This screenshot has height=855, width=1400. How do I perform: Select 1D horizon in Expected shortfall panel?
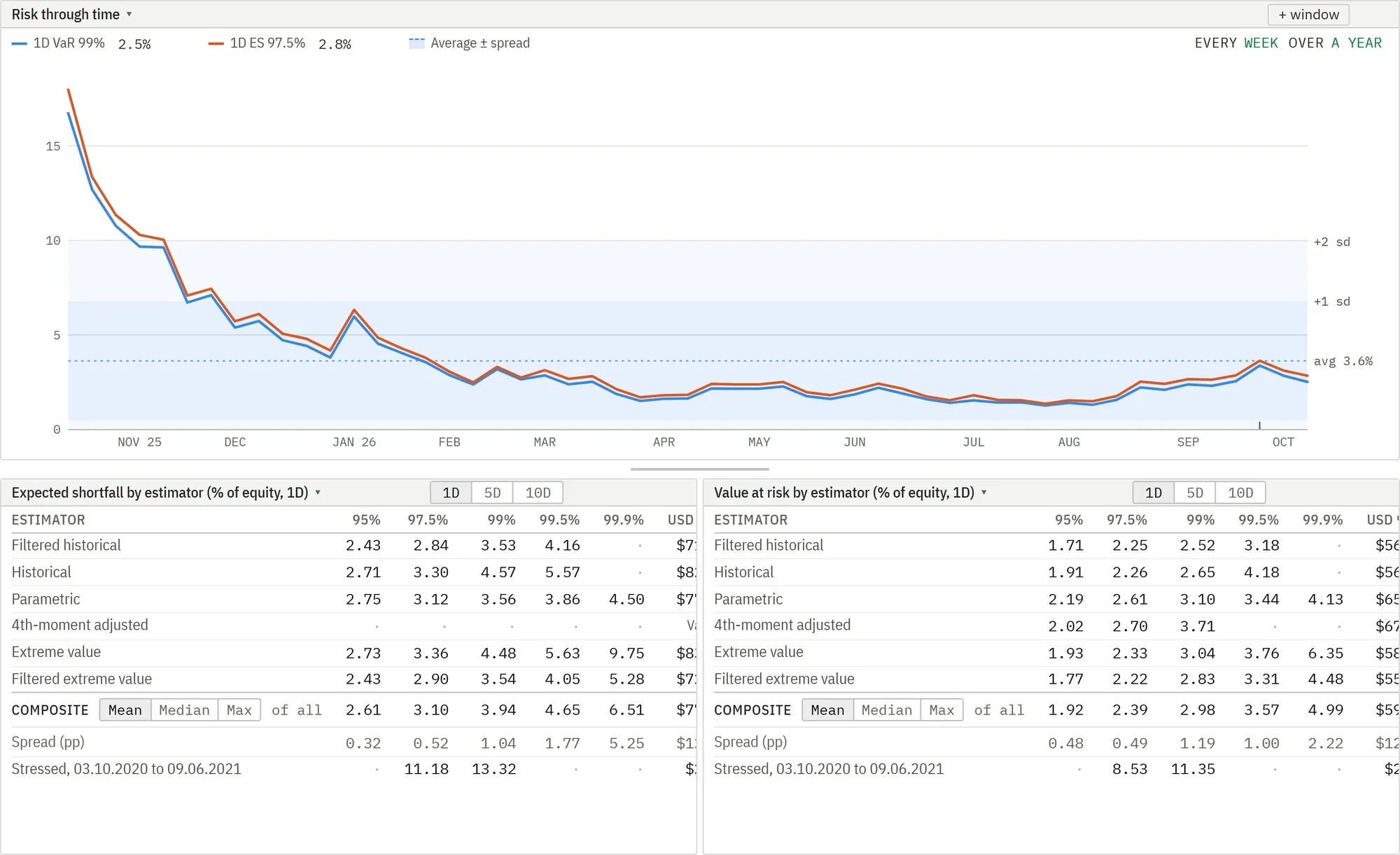[451, 493]
